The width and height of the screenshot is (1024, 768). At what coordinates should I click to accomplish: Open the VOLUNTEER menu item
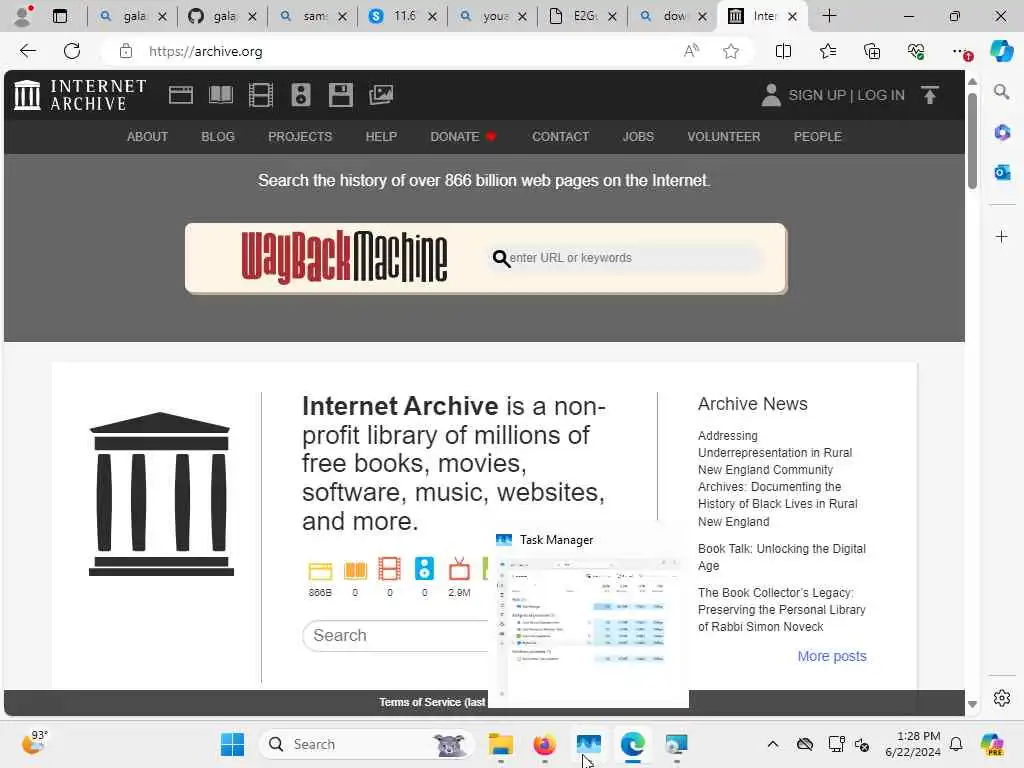click(724, 136)
